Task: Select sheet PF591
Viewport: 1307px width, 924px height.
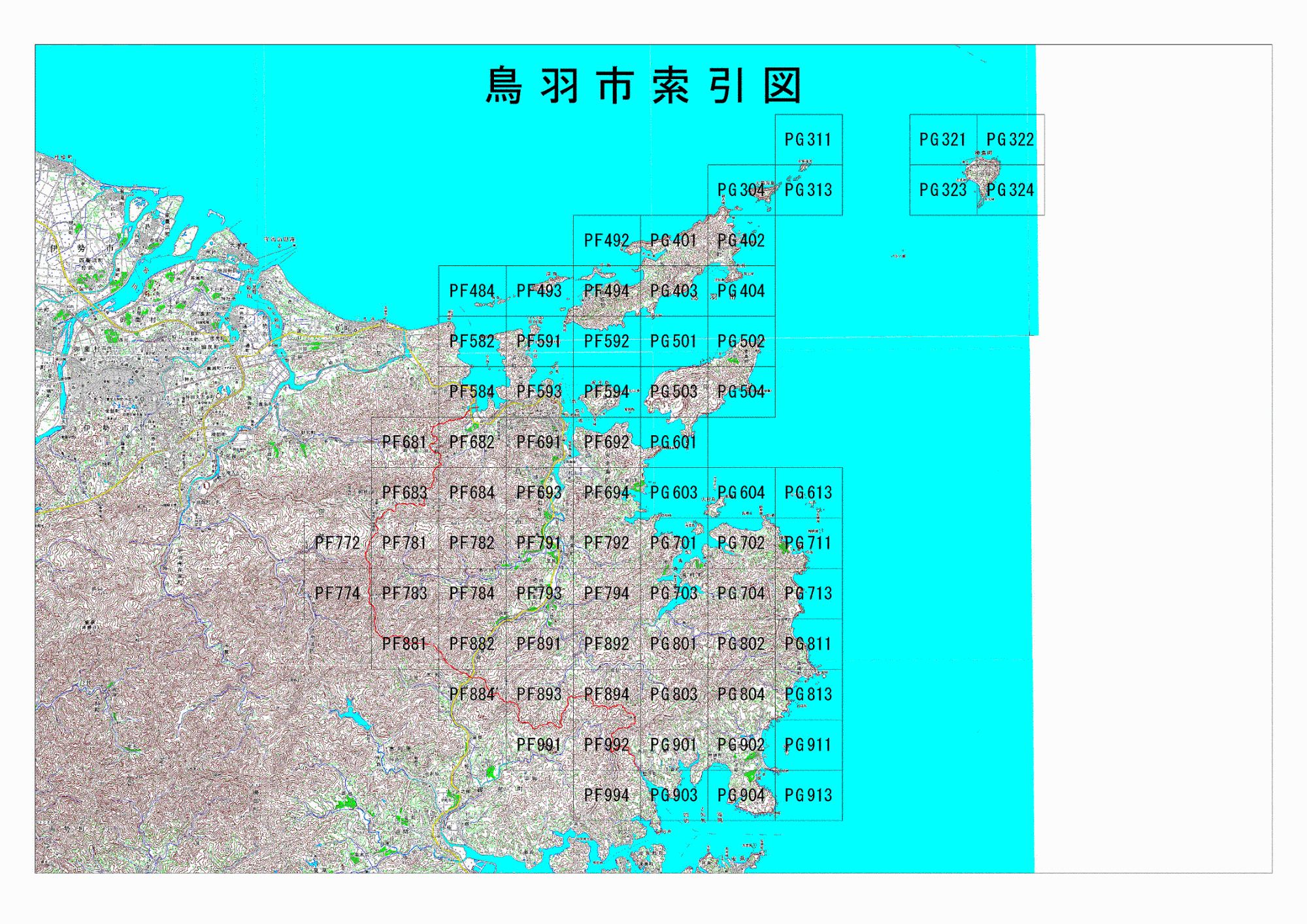Action: coord(539,341)
